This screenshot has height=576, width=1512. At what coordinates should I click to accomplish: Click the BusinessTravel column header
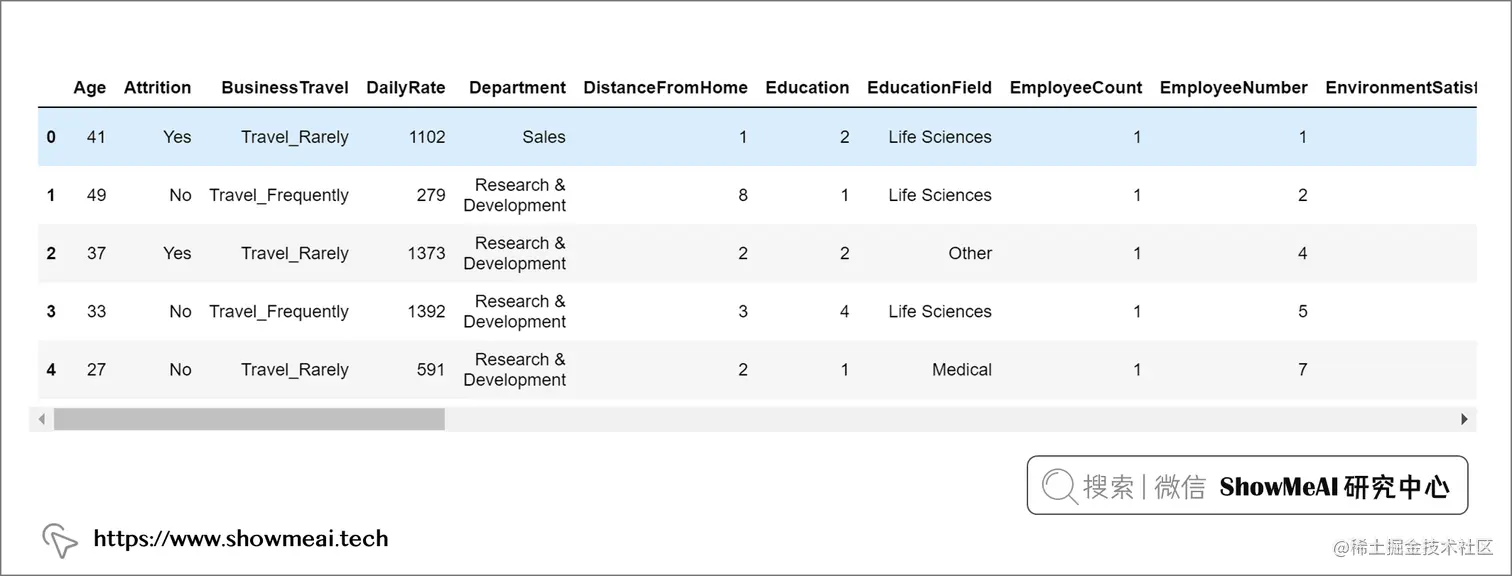[x=285, y=88]
